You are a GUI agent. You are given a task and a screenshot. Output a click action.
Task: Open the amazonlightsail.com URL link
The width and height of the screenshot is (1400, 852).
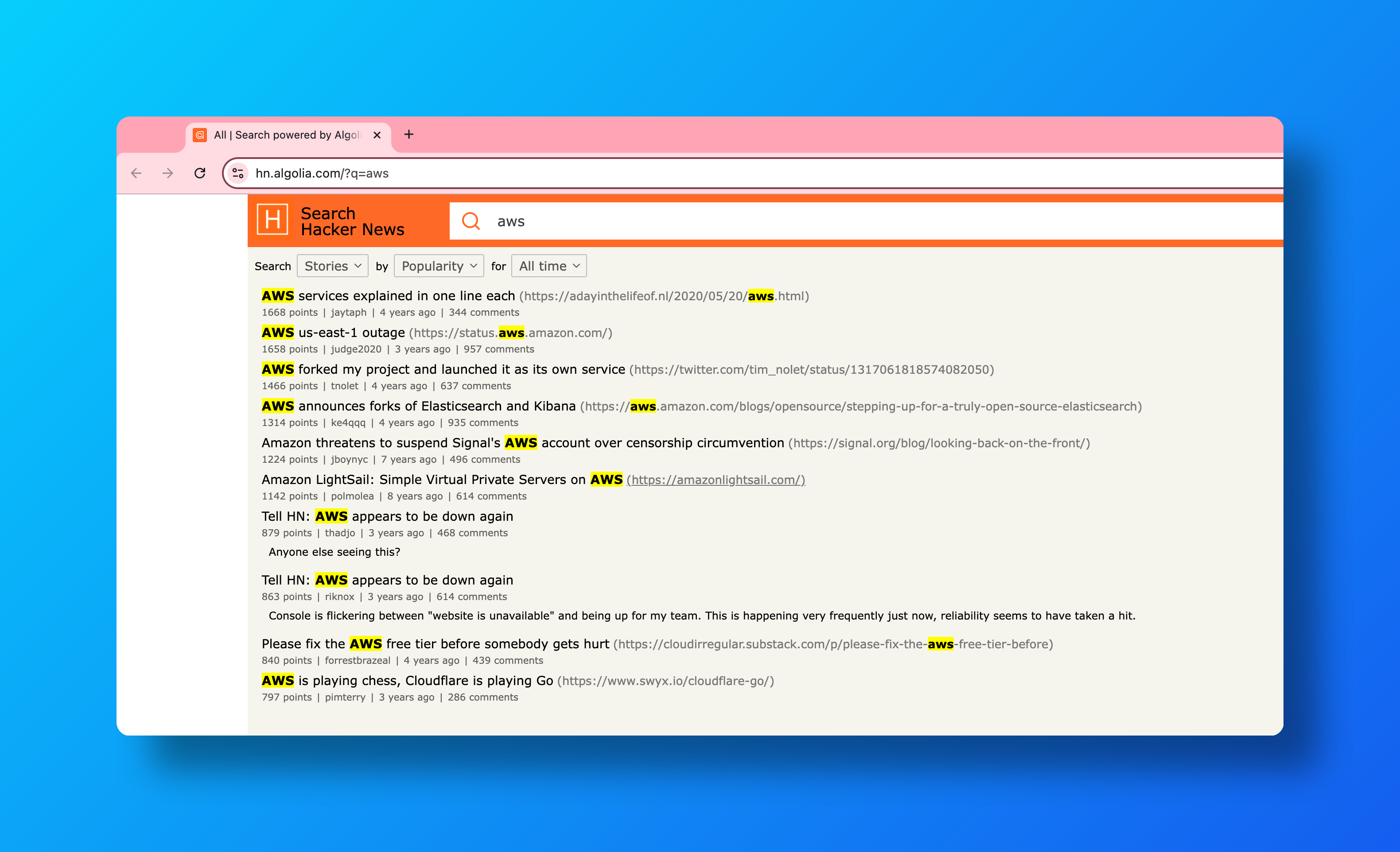[x=716, y=480]
